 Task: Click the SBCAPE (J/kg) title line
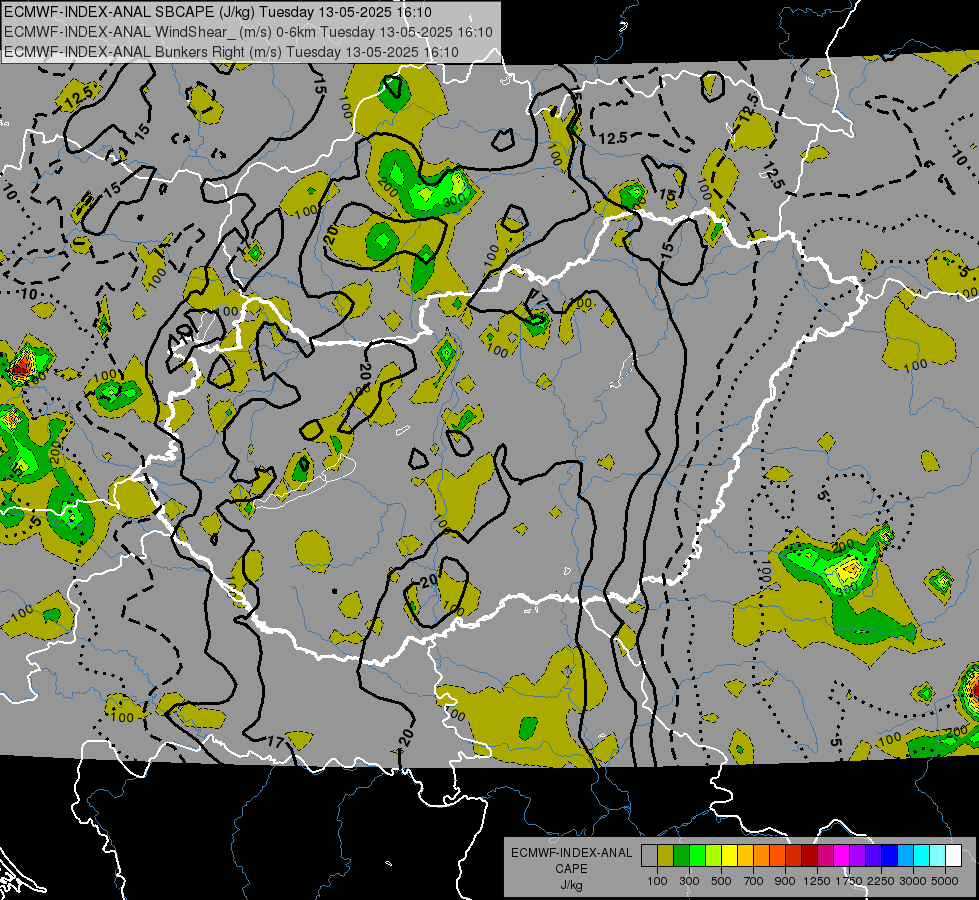point(217,12)
